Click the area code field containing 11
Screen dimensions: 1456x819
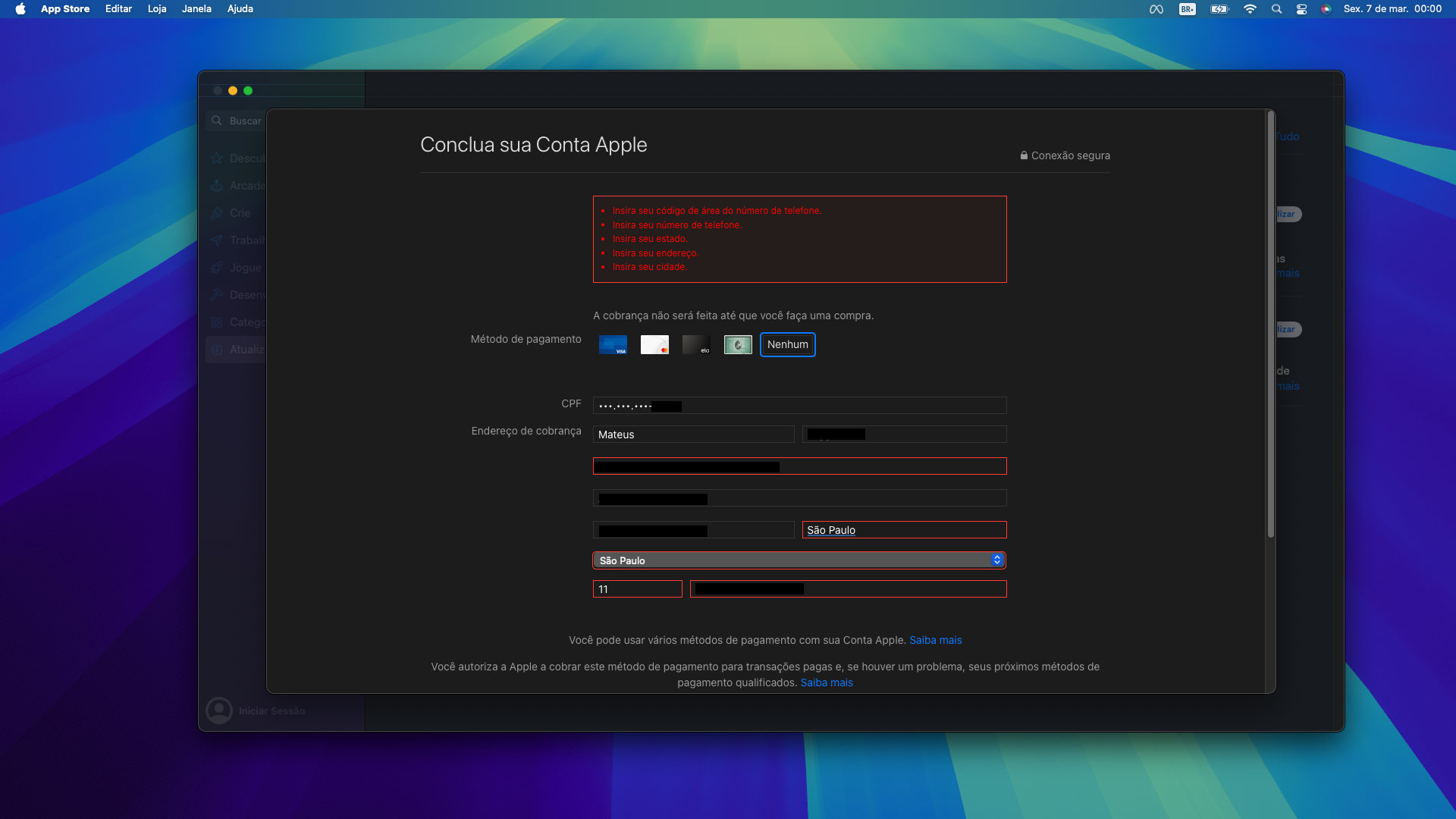[637, 589]
